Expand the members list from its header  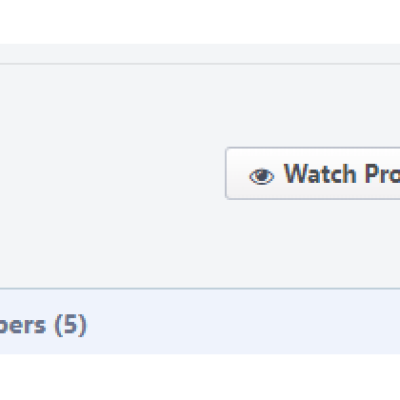coord(43,325)
